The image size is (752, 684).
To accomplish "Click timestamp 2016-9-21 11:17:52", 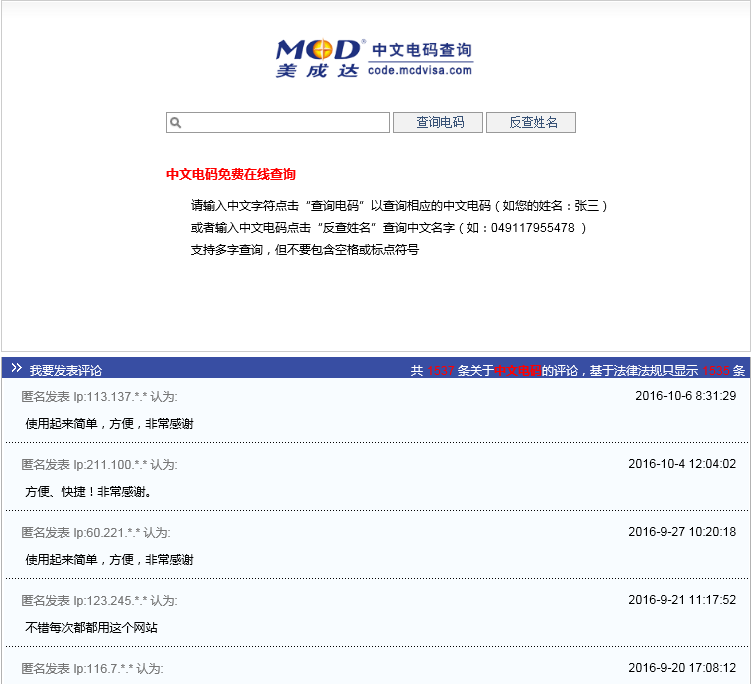I will pyautogui.click(x=682, y=600).
